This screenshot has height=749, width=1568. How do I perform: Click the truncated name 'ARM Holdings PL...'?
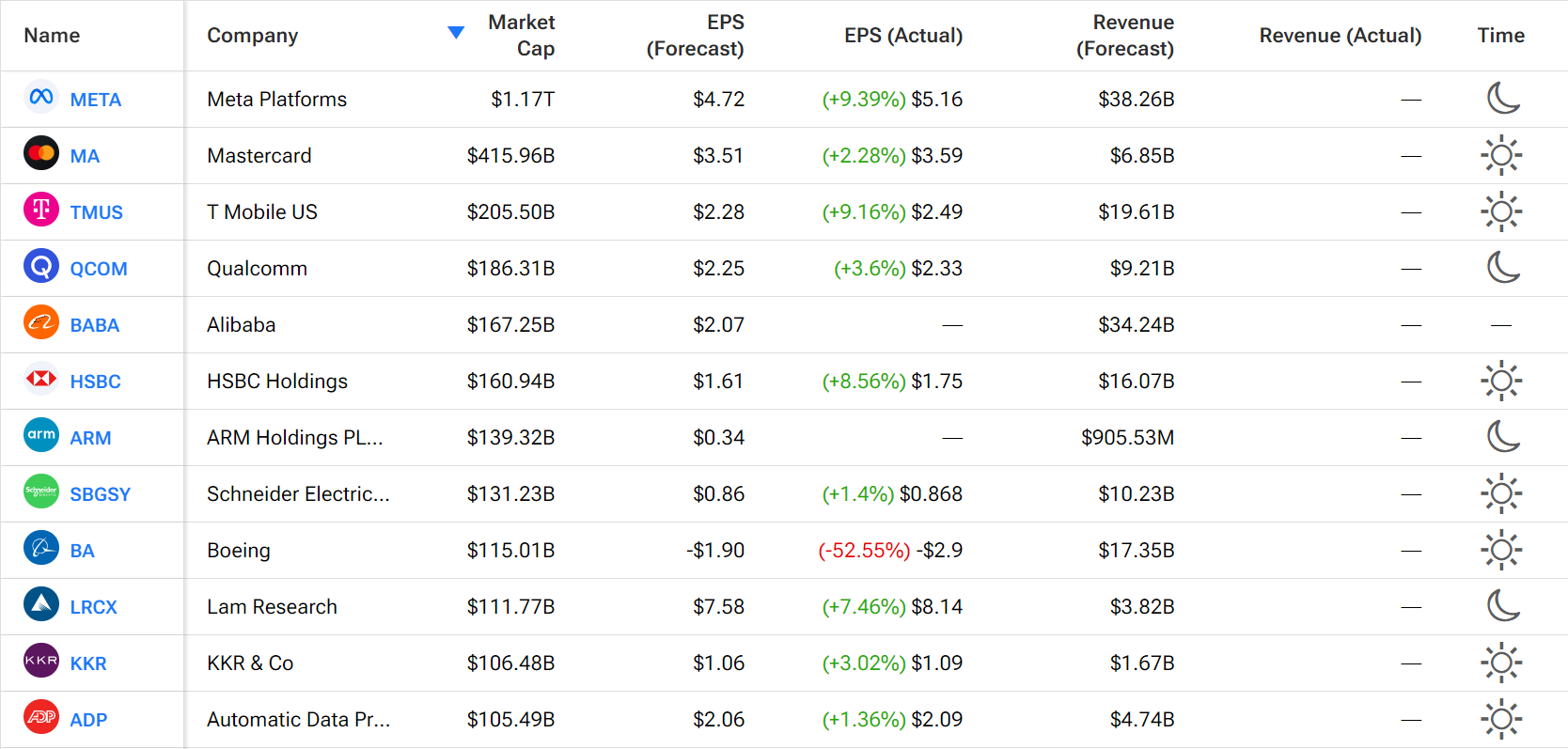[x=295, y=438]
